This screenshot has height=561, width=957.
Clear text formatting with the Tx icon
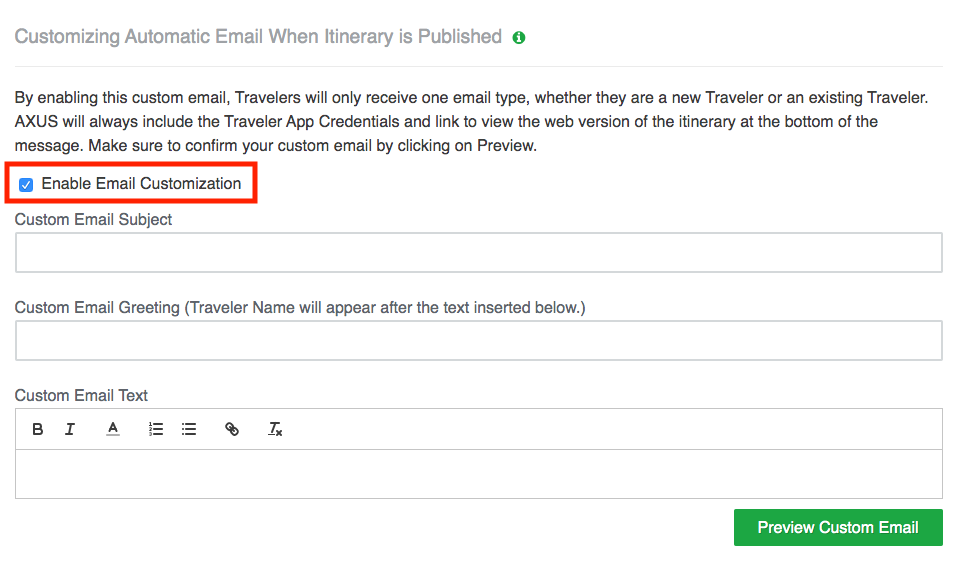[275, 429]
